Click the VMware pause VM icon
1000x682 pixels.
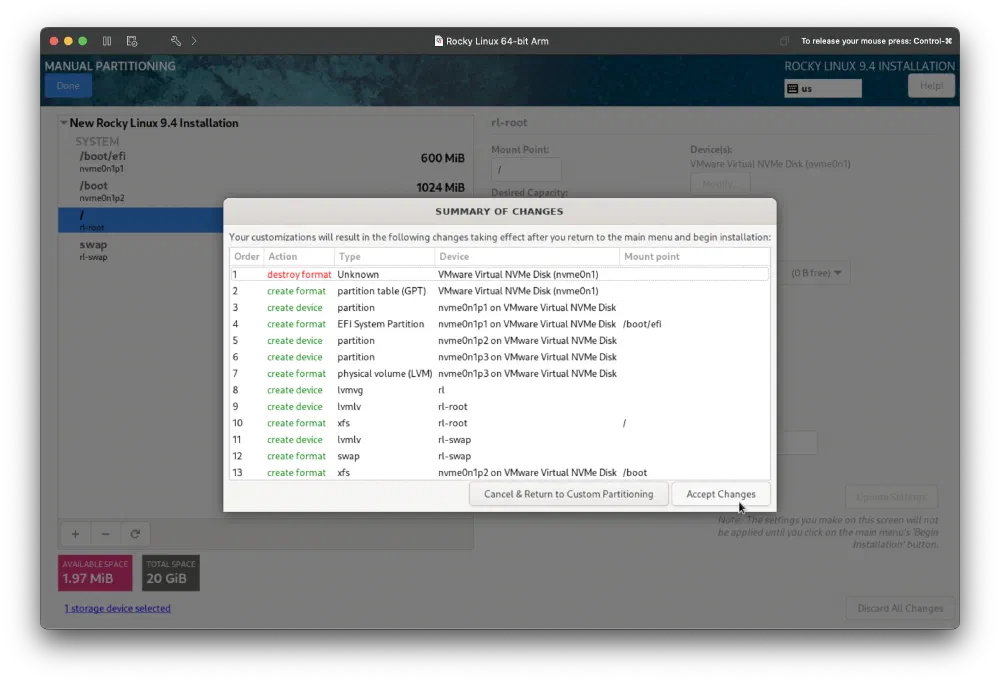pos(107,41)
